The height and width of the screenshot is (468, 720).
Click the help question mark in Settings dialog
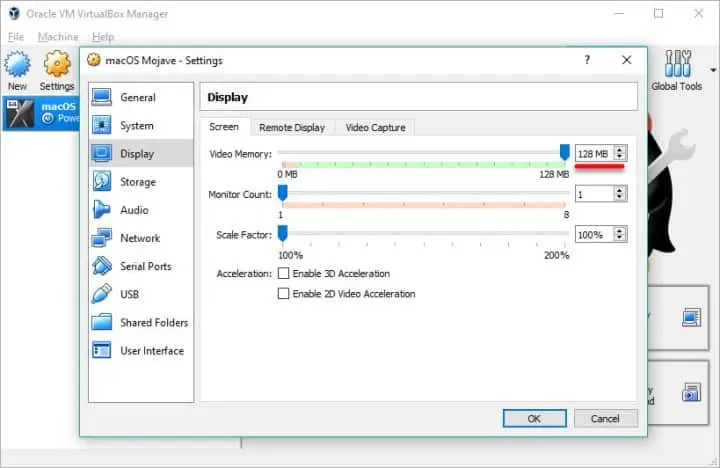(587, 60)
